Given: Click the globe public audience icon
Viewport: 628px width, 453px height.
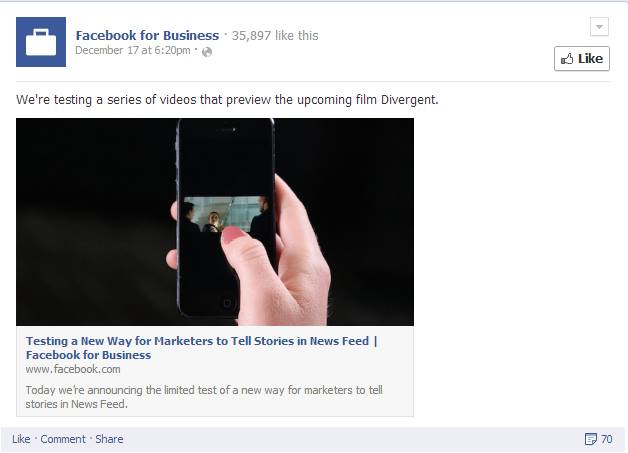Looking at the screenshot, I should (x=207, y=52).
